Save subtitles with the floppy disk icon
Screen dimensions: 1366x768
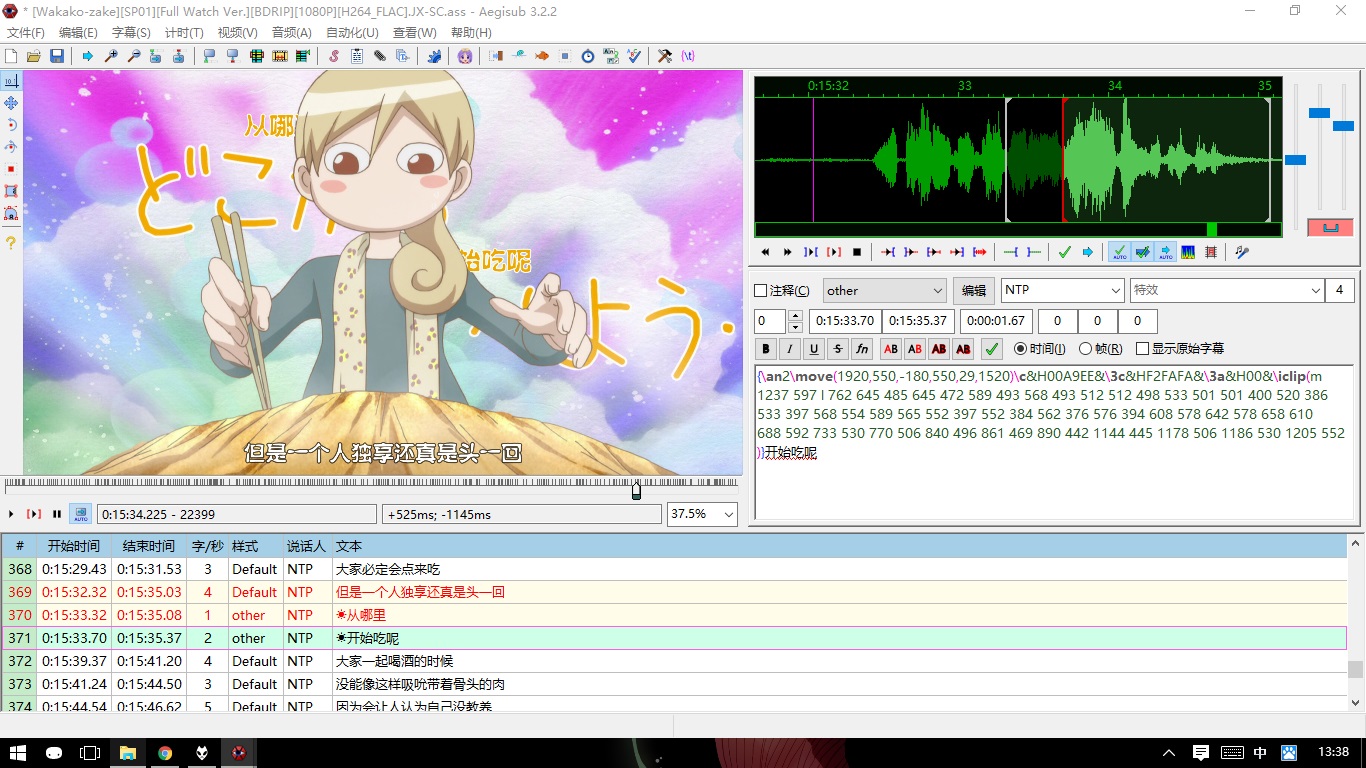click(x=57, y=56)
